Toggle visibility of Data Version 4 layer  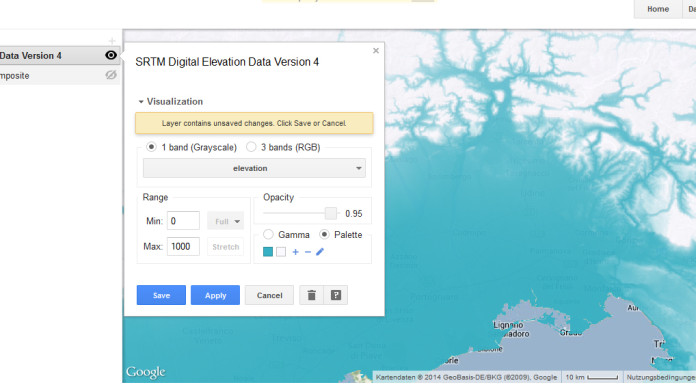(x=111, y=55)
